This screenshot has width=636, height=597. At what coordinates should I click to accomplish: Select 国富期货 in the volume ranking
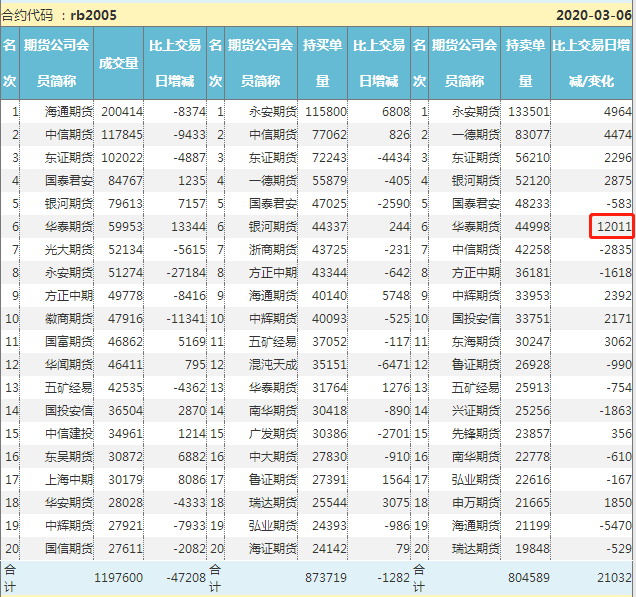click(69, 342)
